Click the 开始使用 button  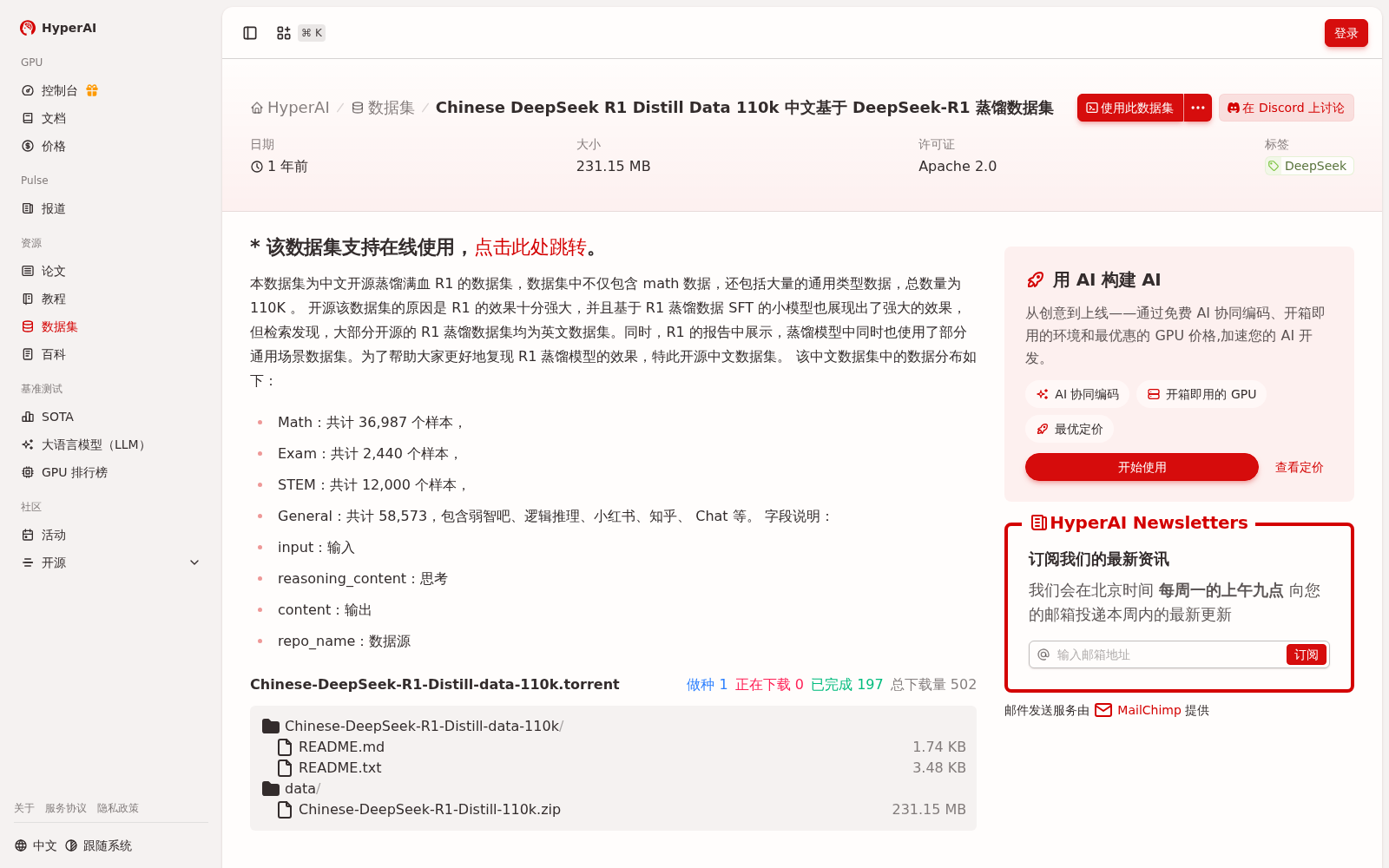1142,467
